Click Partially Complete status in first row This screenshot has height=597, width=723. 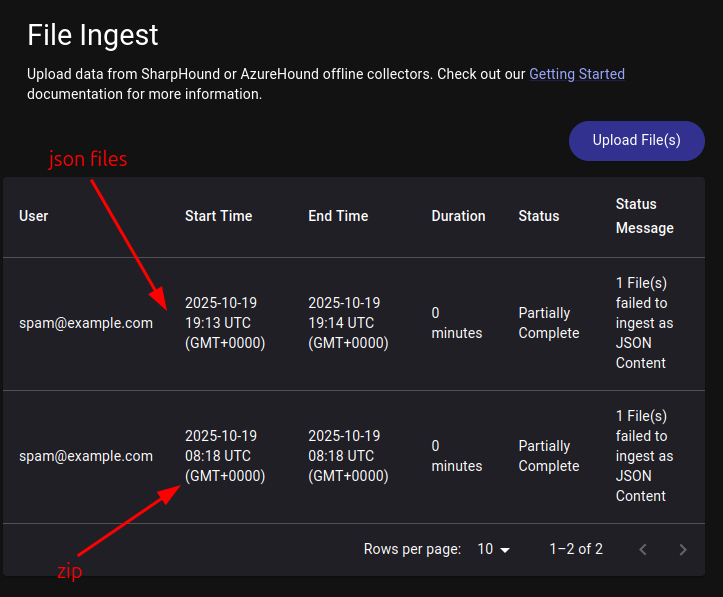pyautogui.click(x=548, y=323)
